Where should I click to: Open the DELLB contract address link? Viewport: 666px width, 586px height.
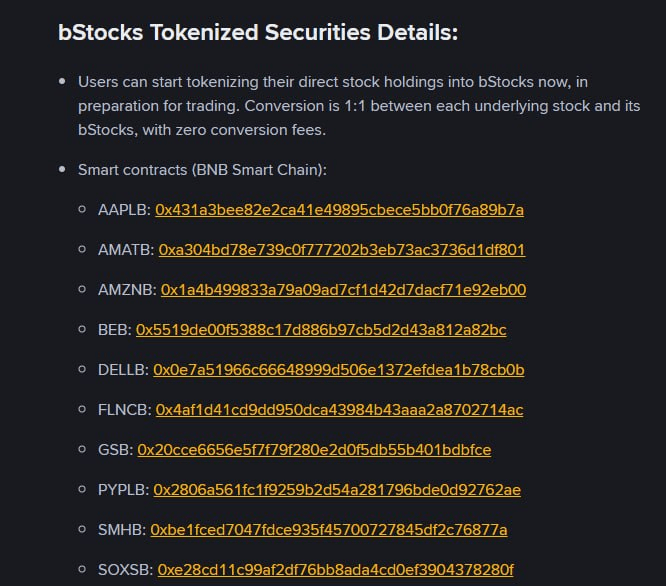pos(339,370)
